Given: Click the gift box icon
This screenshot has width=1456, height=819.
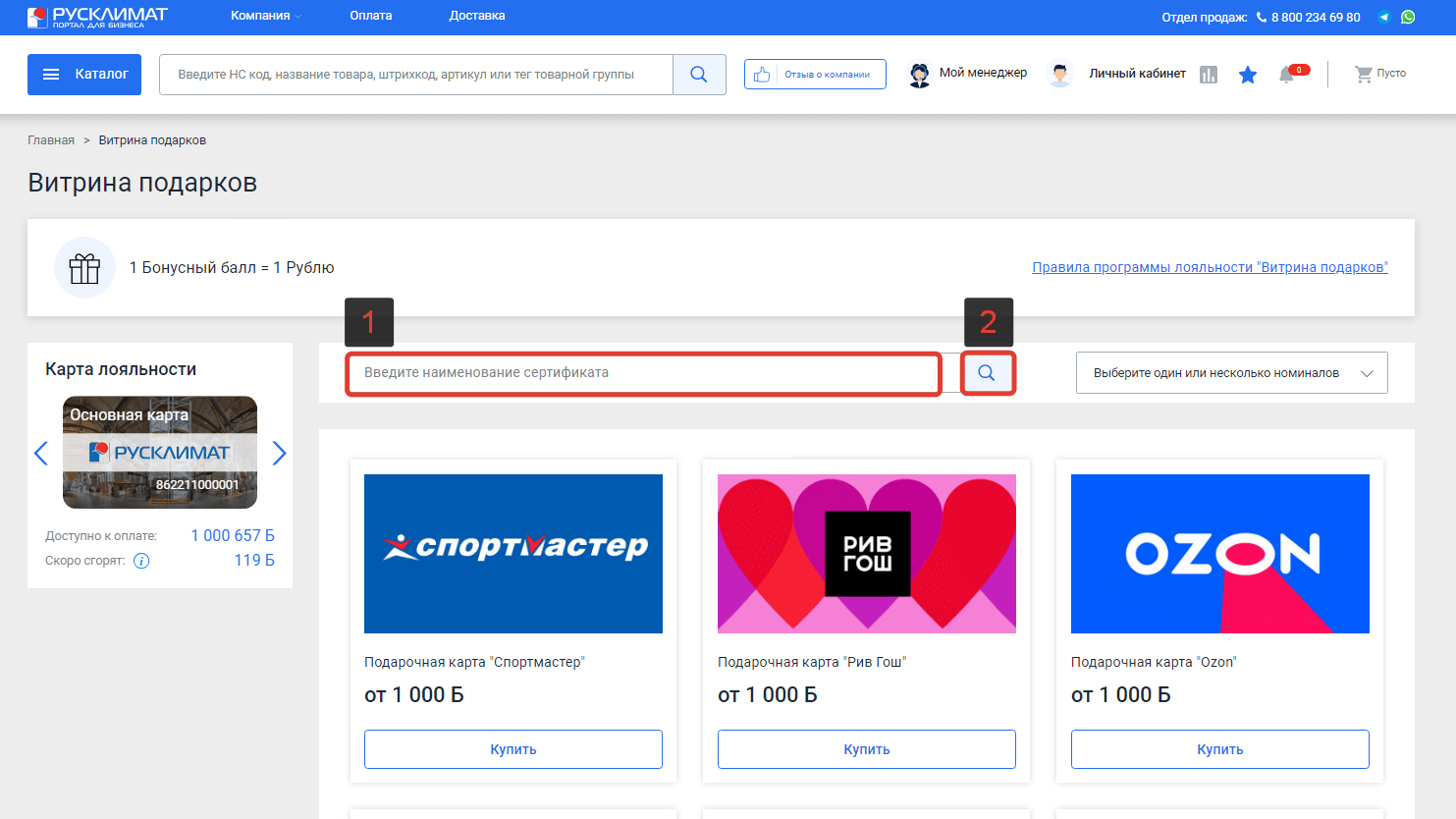Looking at the screenshot, I should [84, 267].
